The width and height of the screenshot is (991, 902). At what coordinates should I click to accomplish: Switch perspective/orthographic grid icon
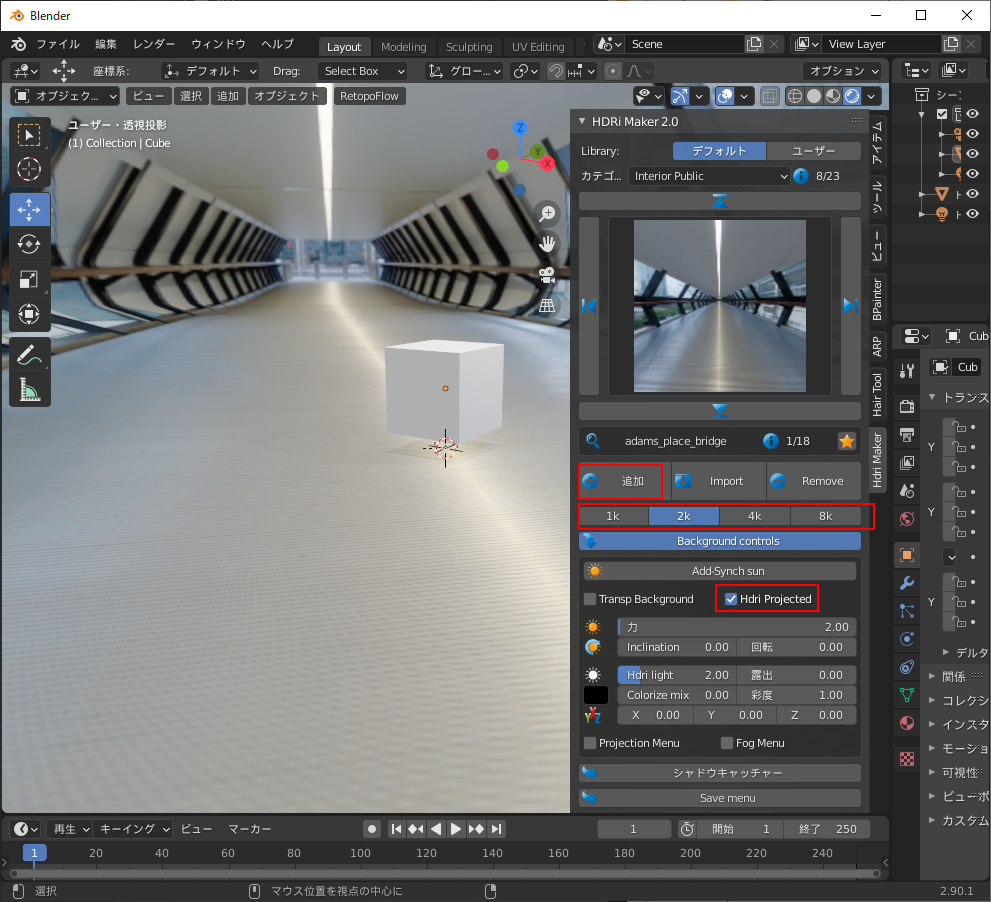547,306
